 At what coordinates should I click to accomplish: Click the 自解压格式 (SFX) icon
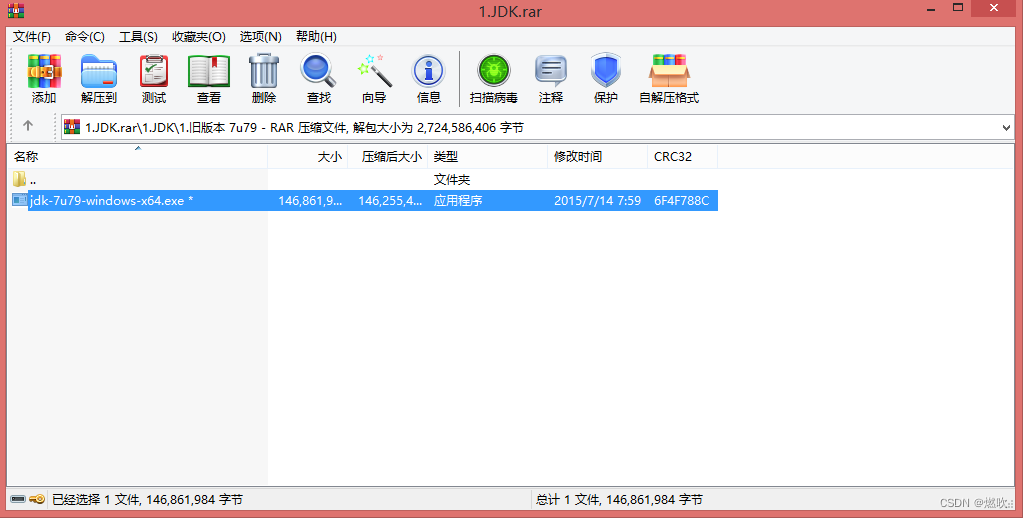pos(669,71)
